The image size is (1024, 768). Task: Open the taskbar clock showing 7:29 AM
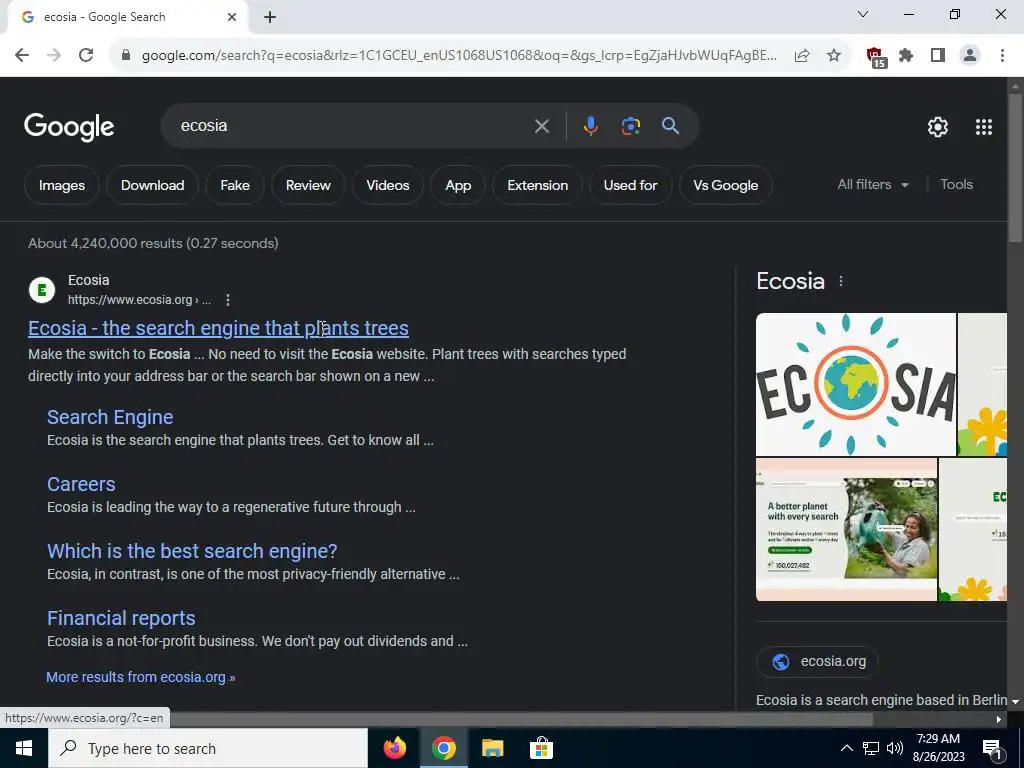click(939, 748)
